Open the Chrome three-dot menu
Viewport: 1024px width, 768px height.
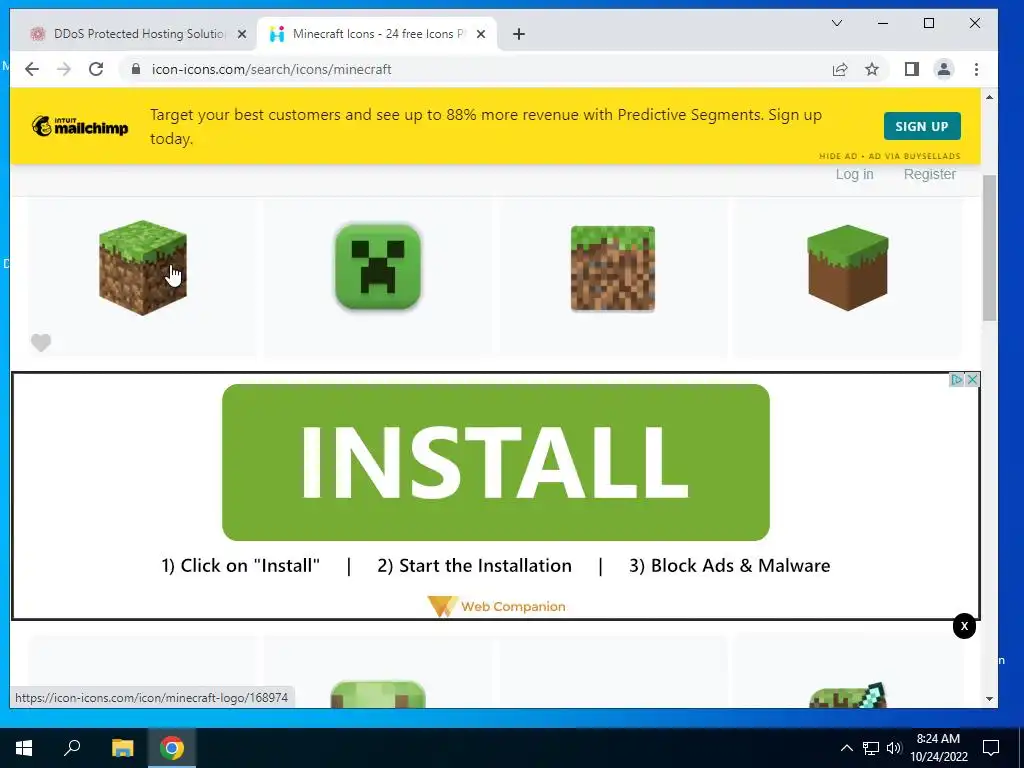pyautogui.click(x=976, y=69)
